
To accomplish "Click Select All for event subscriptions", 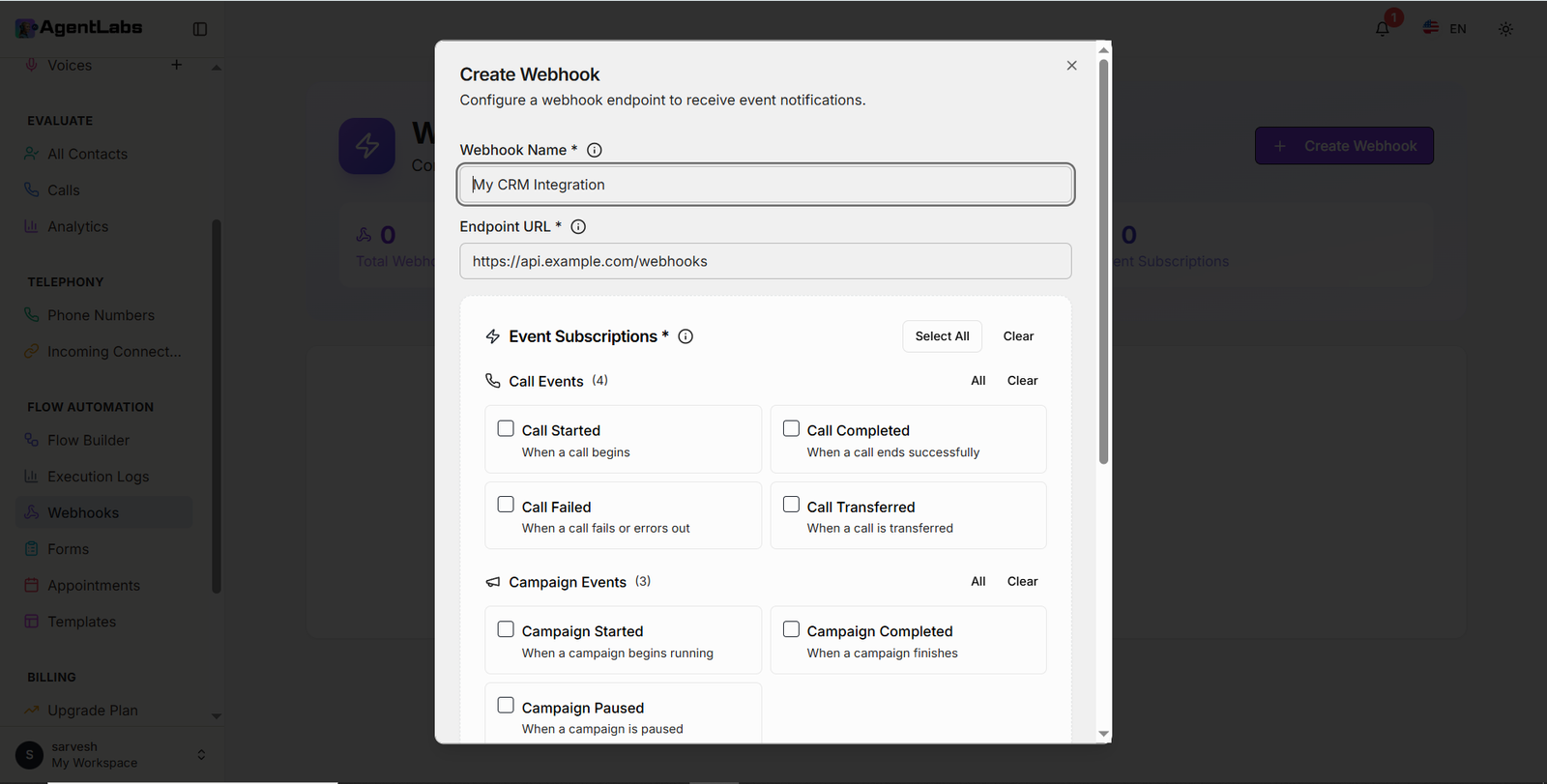I will click(x=941, y=335).
